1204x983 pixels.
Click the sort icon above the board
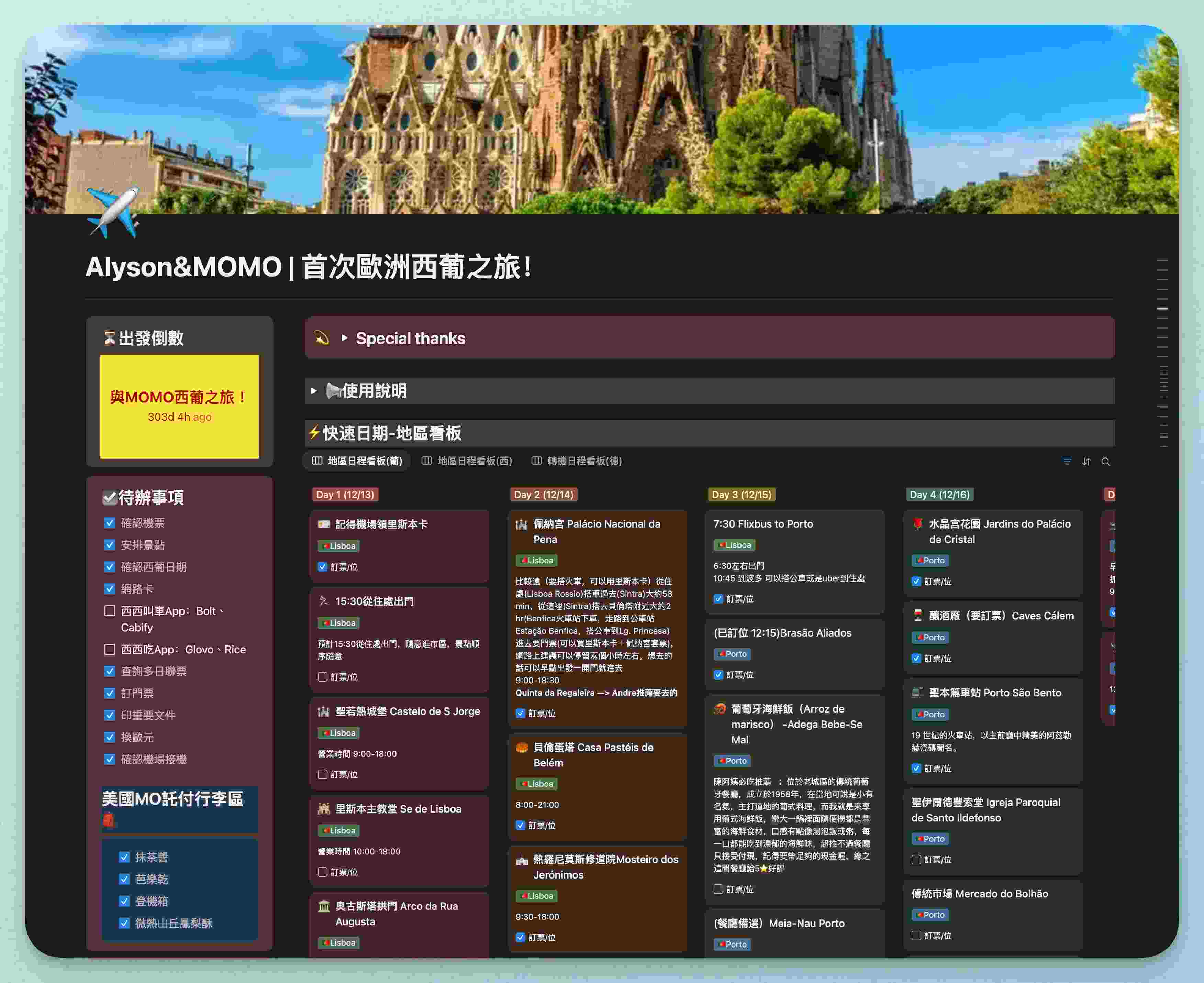1086,462
